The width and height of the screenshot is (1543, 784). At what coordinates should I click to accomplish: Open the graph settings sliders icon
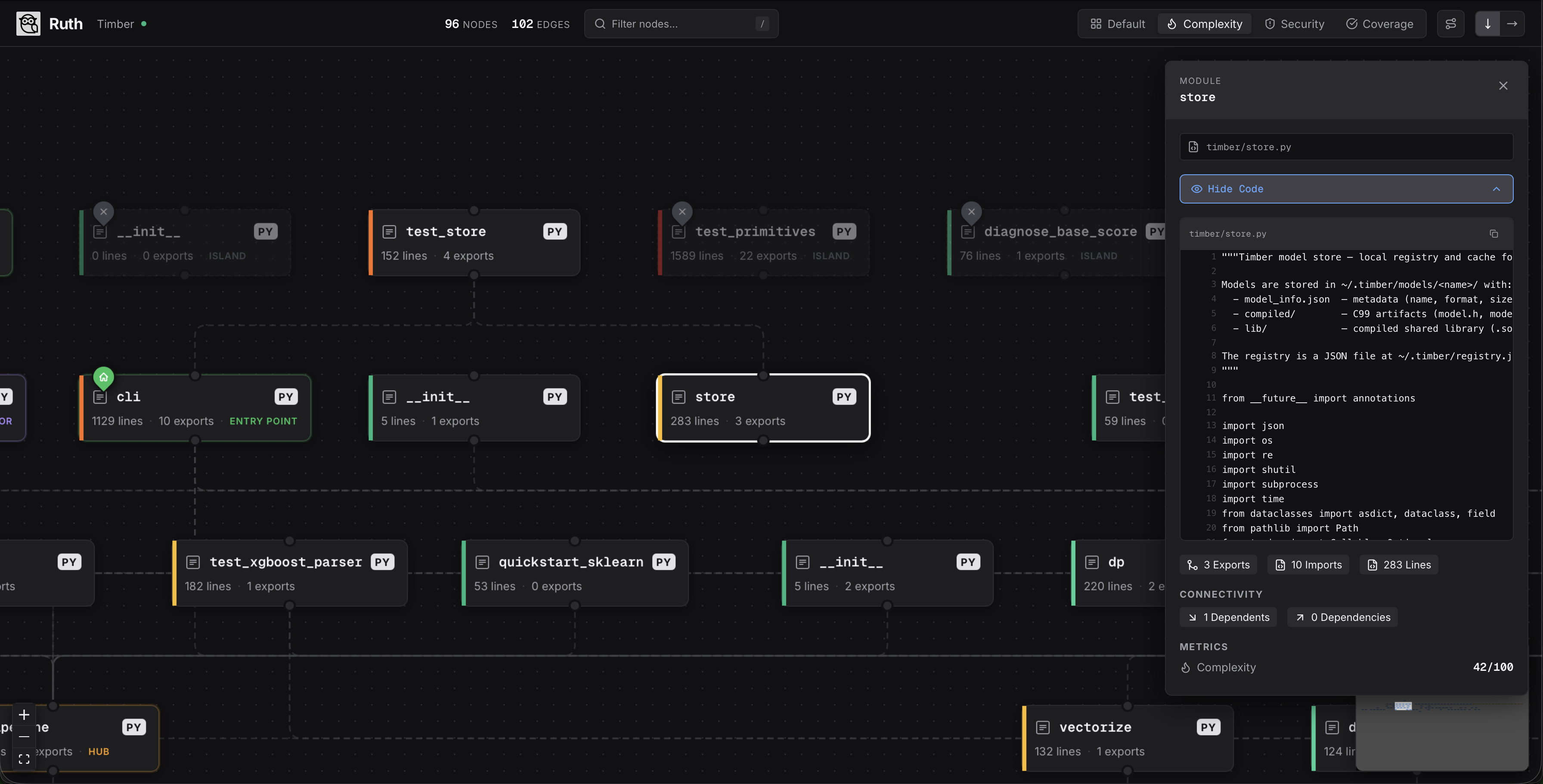pyautogui.click(x=1451, y=24)
